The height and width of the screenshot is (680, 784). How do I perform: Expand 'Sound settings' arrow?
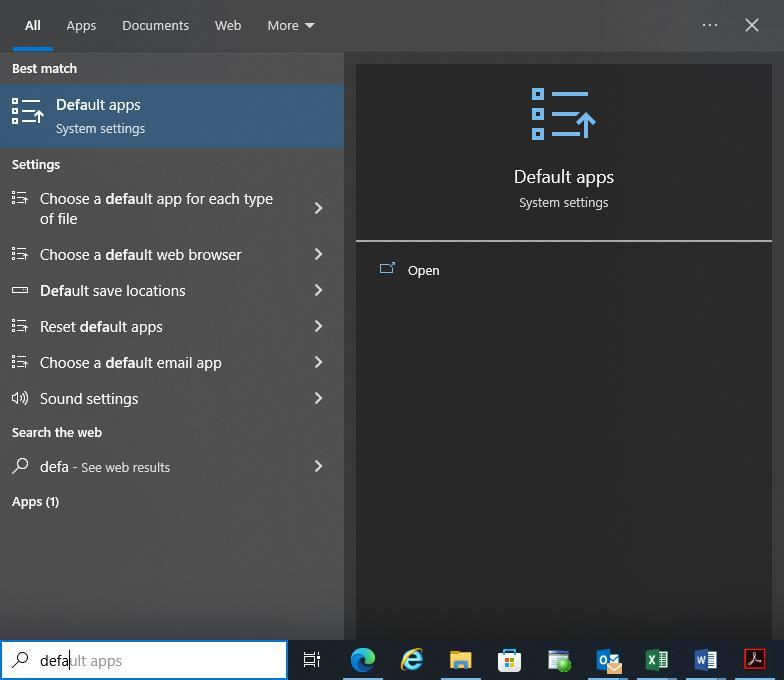(x=318, y=398)
